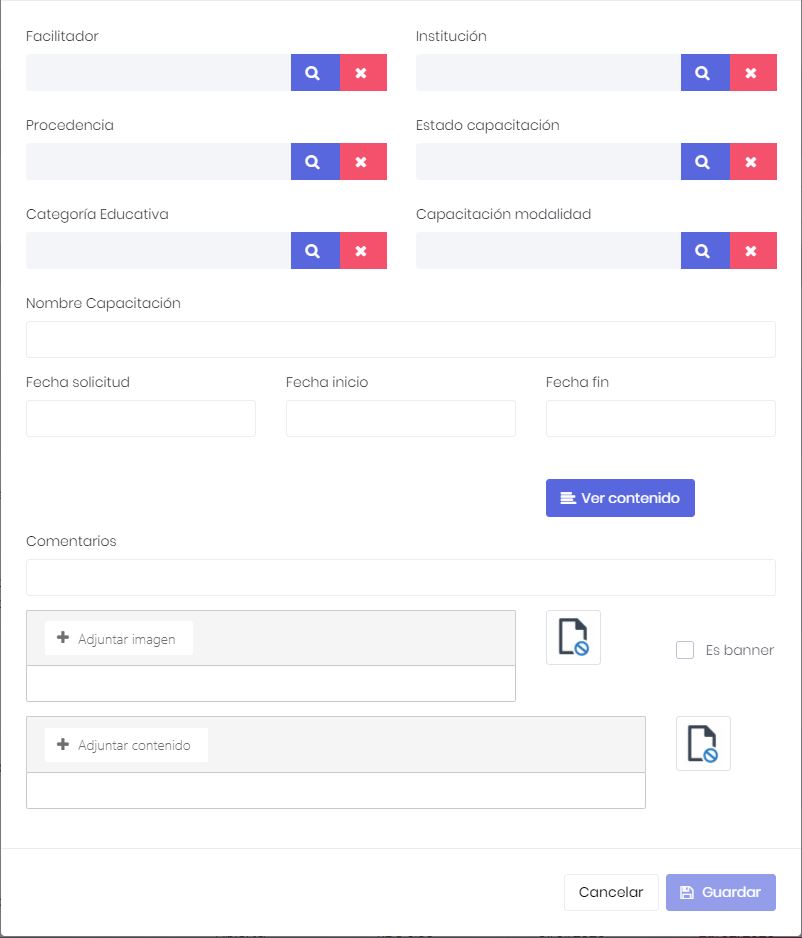Clear the Estado capacitación field
This screenshot has width=802, height=938.
click(x=753, y=162)
